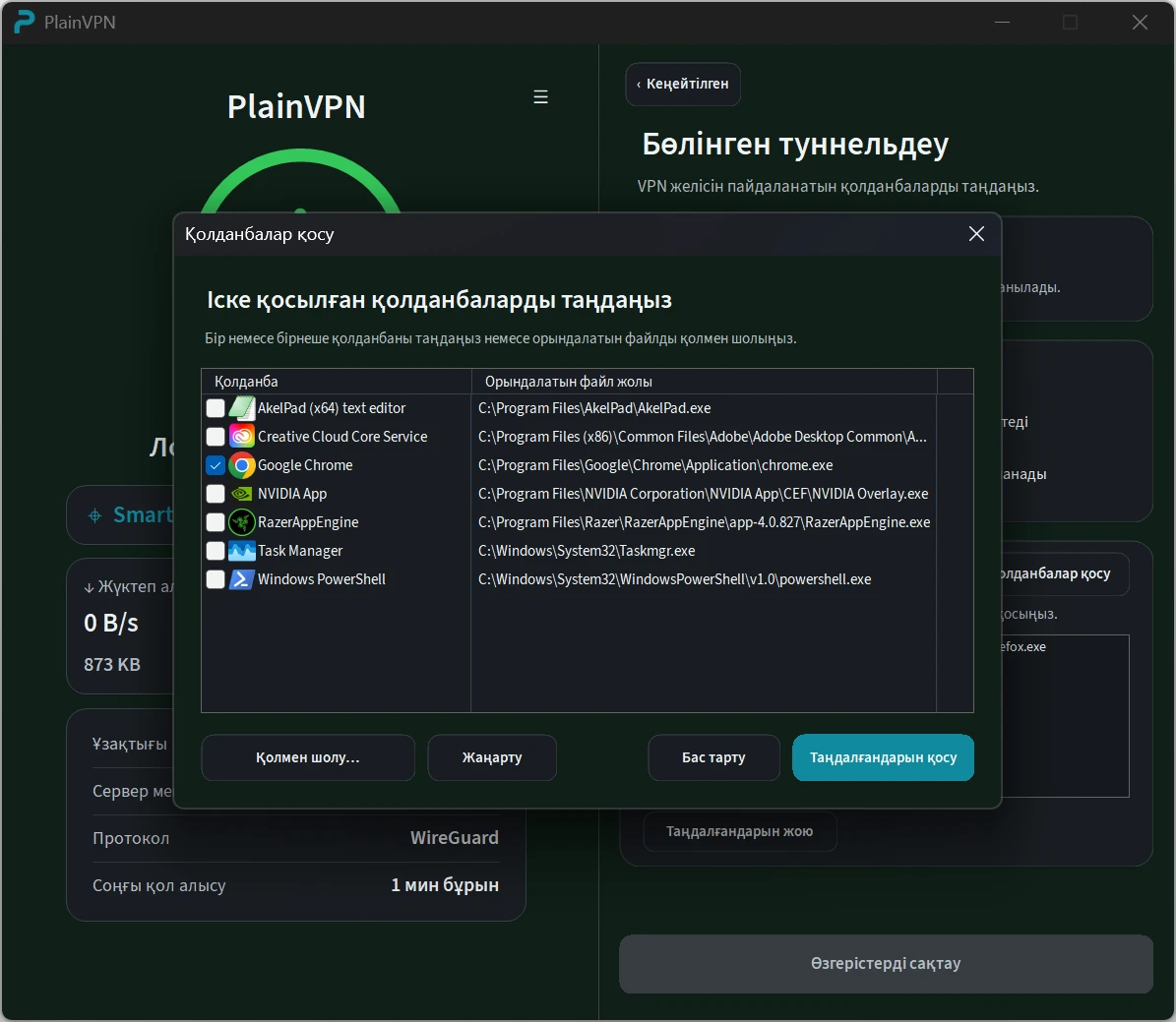Click the Razer snake icon

(x=241, y=522)
